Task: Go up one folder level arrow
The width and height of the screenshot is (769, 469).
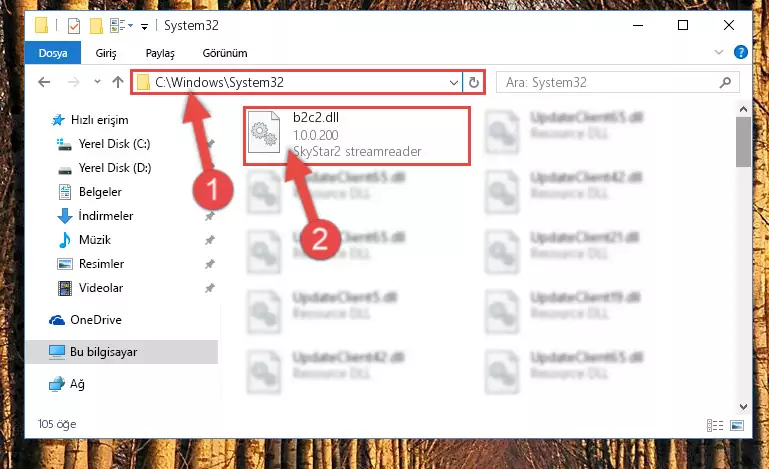Action: pyautogui.click(x=118, y=82)
